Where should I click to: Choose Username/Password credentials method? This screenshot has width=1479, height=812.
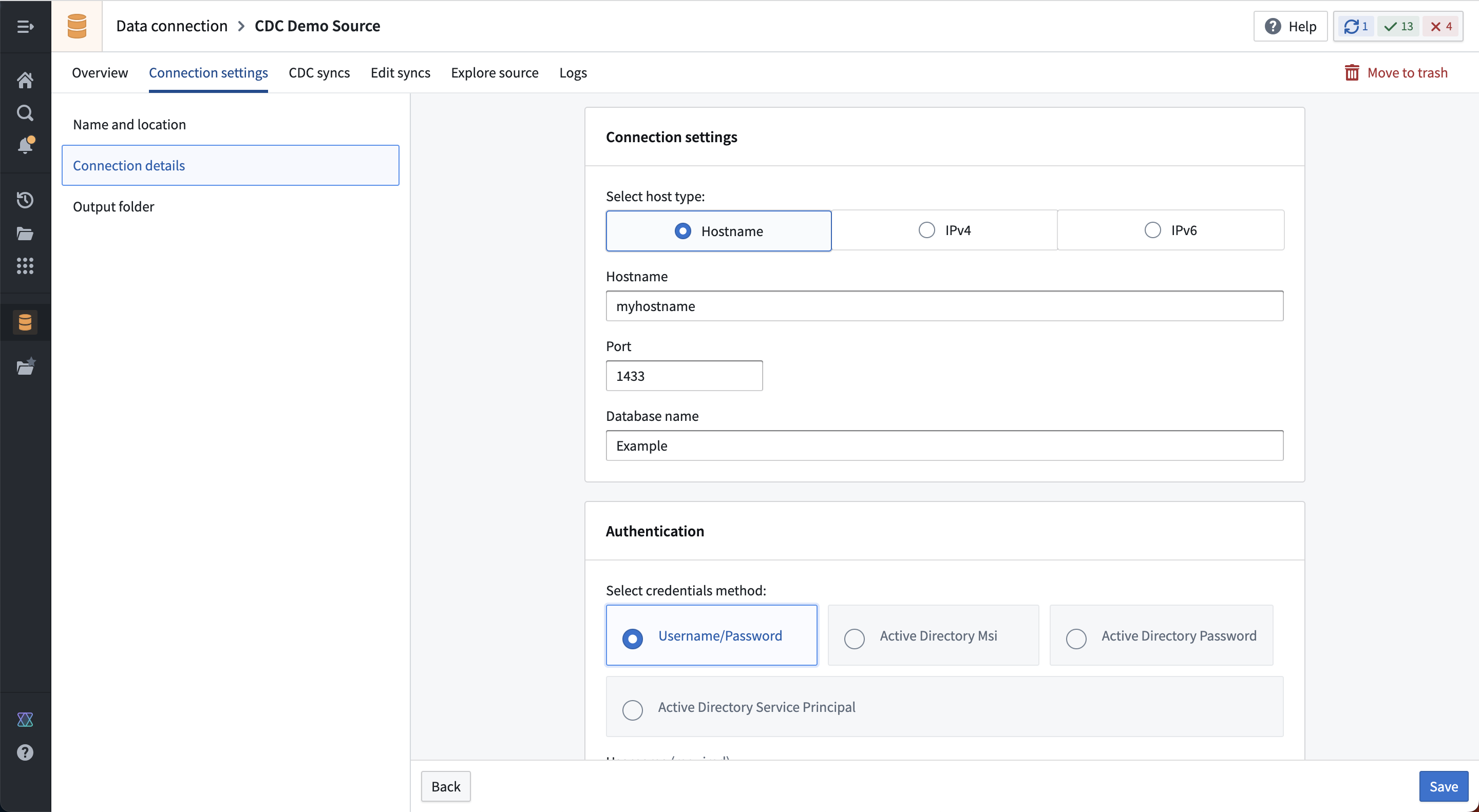(711, 635)
